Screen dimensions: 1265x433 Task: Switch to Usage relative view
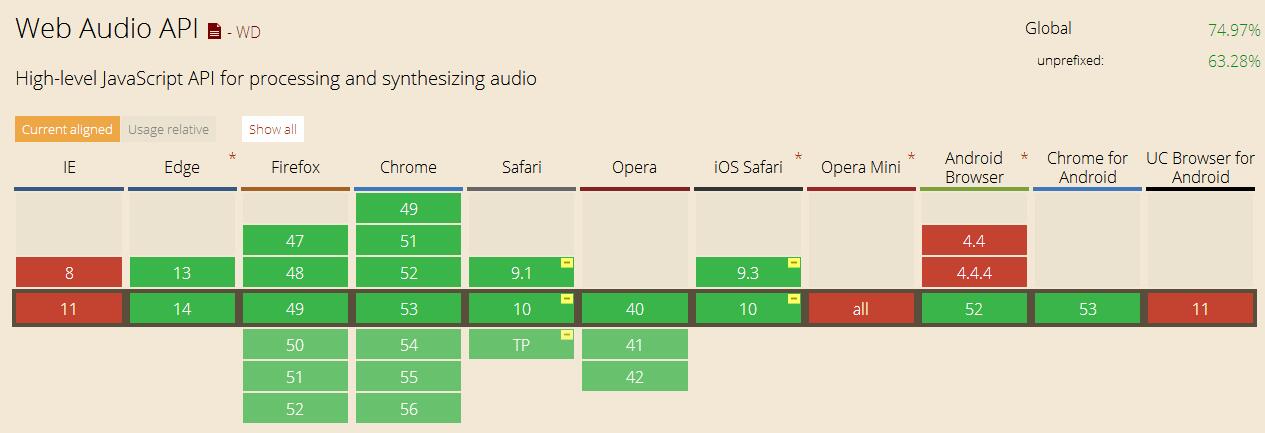click(x=168, y=129)
